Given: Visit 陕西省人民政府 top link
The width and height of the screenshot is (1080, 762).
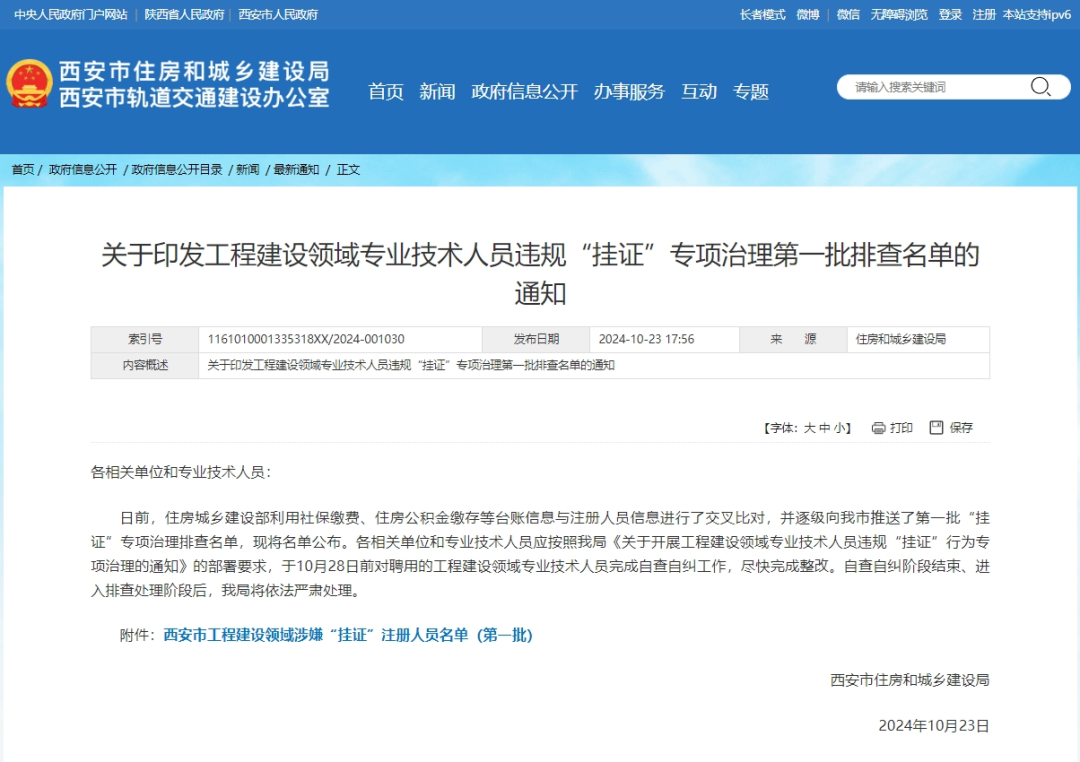Looking at the screenshot, I should click(x=184, y=15).
